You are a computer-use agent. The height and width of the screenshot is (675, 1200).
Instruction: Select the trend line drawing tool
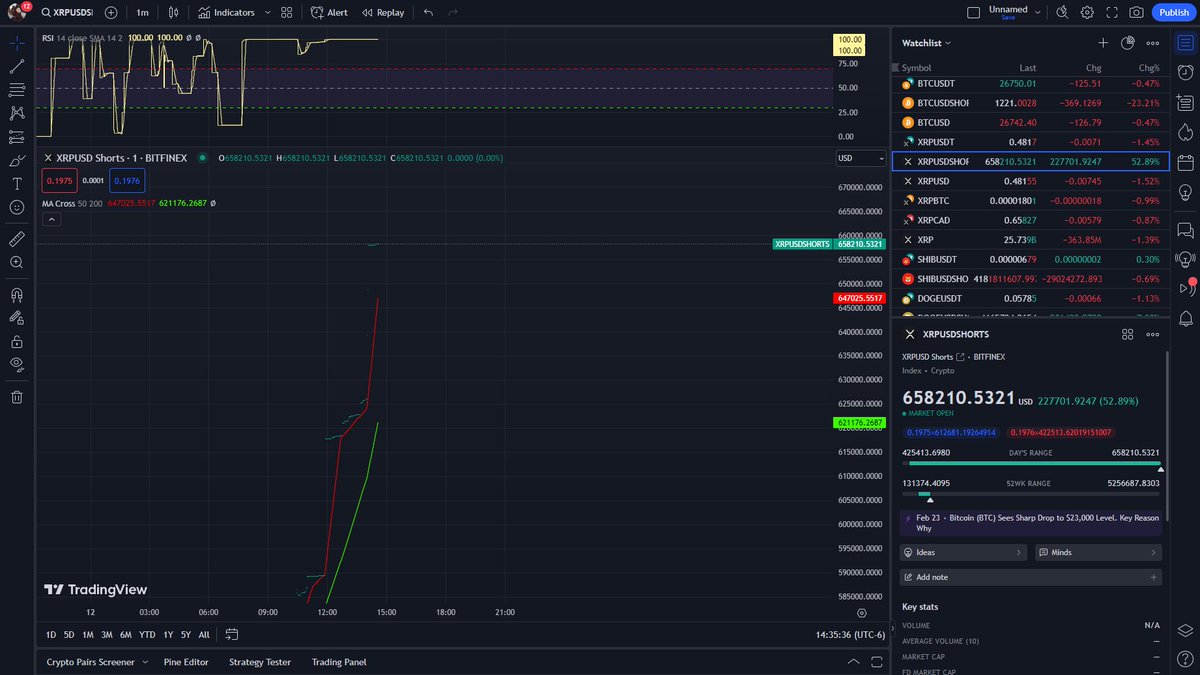17,67
